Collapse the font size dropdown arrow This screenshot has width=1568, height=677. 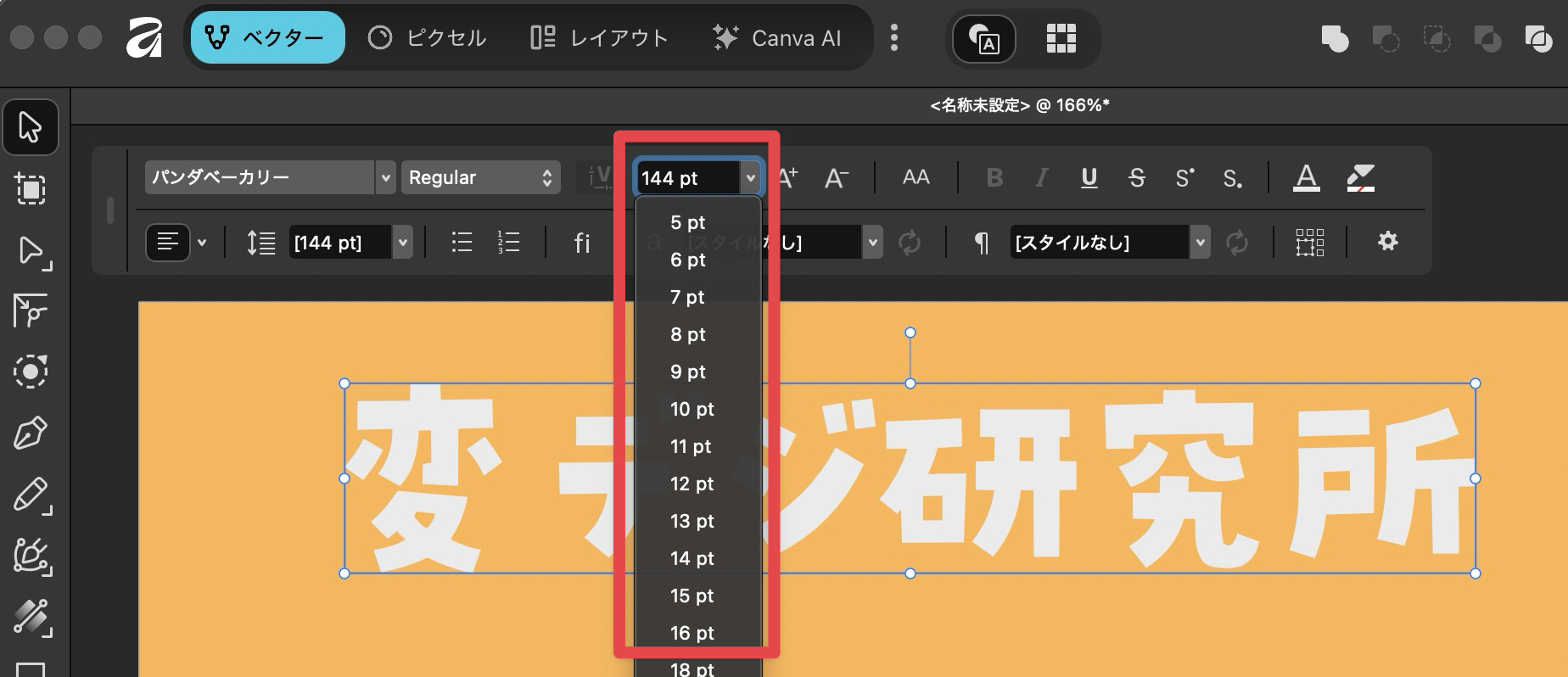750,178
